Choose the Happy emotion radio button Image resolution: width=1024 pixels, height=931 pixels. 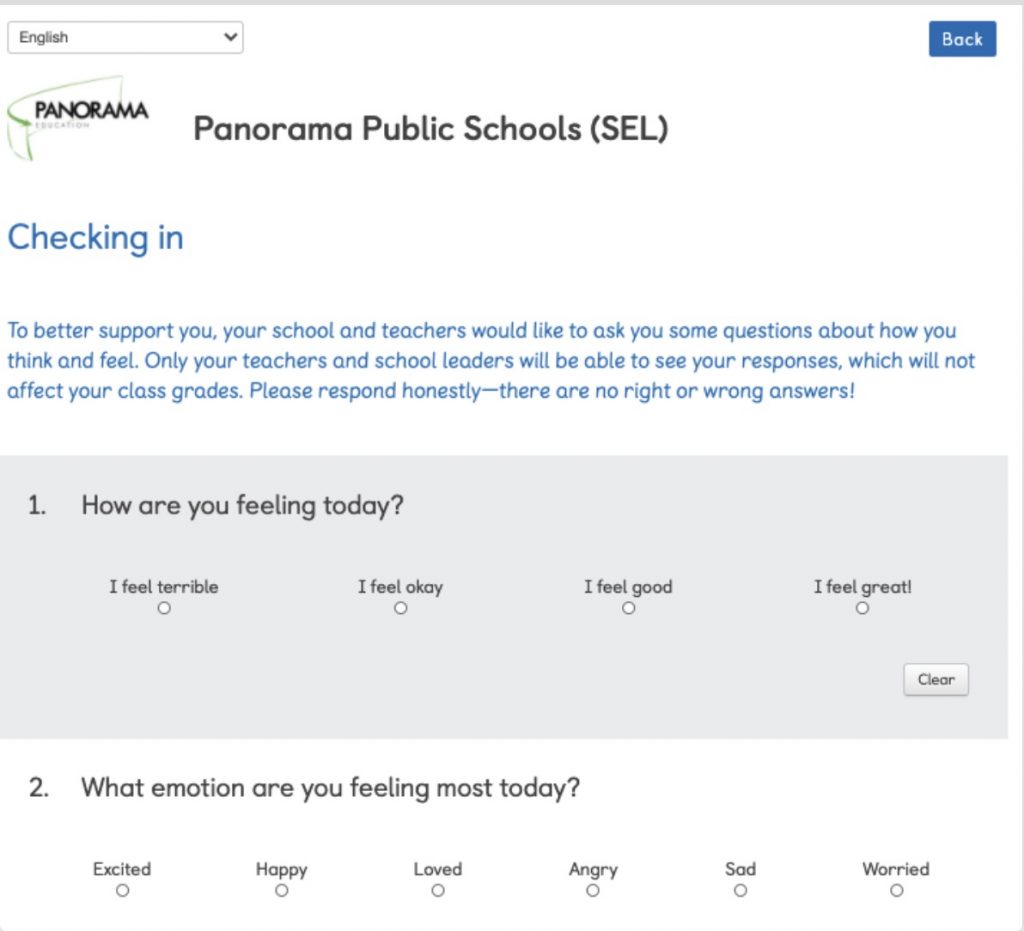coord(281,891)
